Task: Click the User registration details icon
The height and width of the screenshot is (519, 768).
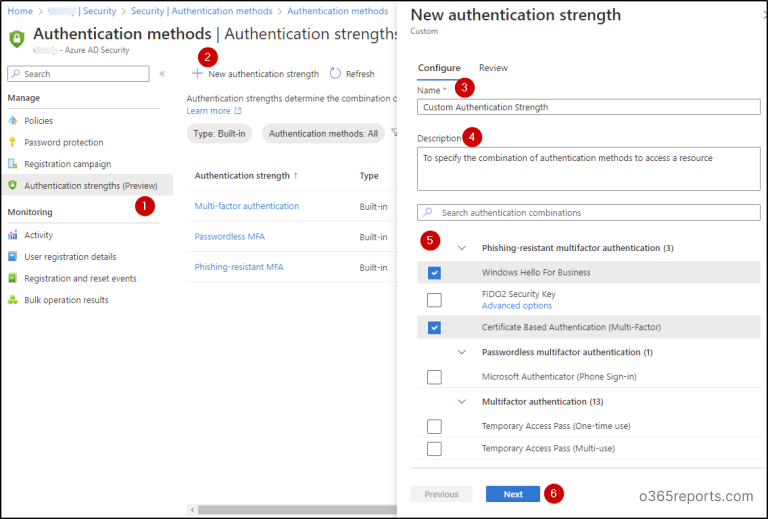Action: pos(13,257)
